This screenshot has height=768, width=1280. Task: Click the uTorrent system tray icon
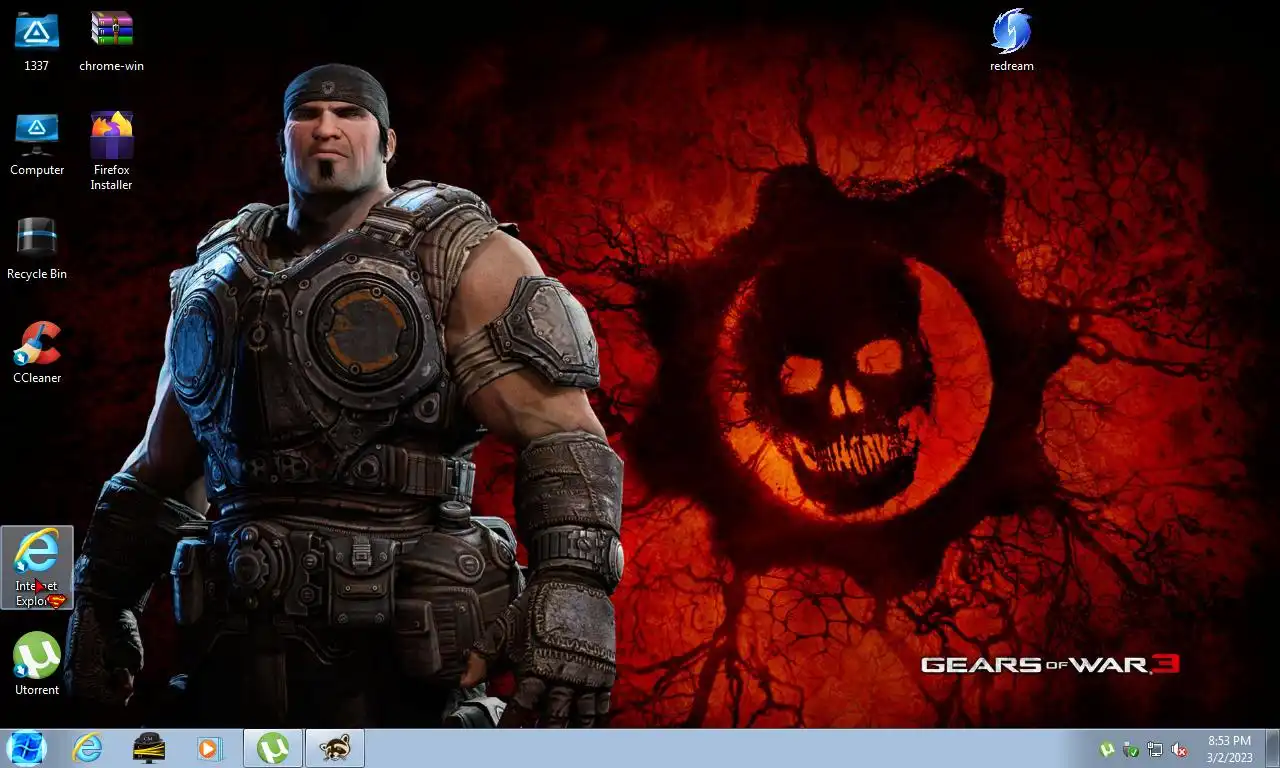coord(1107,749)
